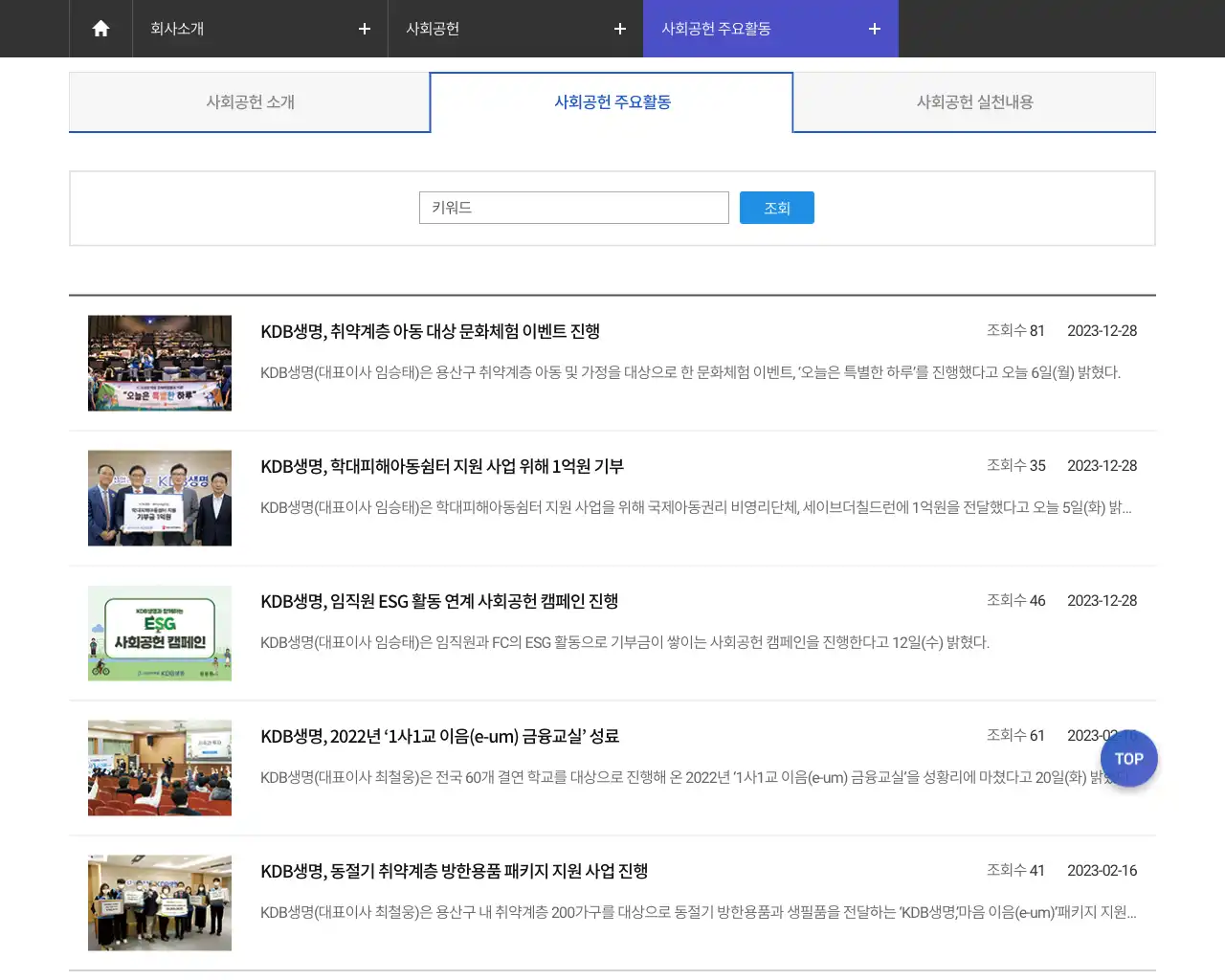
Task: Switch to the 사회공헌 실천내용 tab
Action: click(973, 101)
